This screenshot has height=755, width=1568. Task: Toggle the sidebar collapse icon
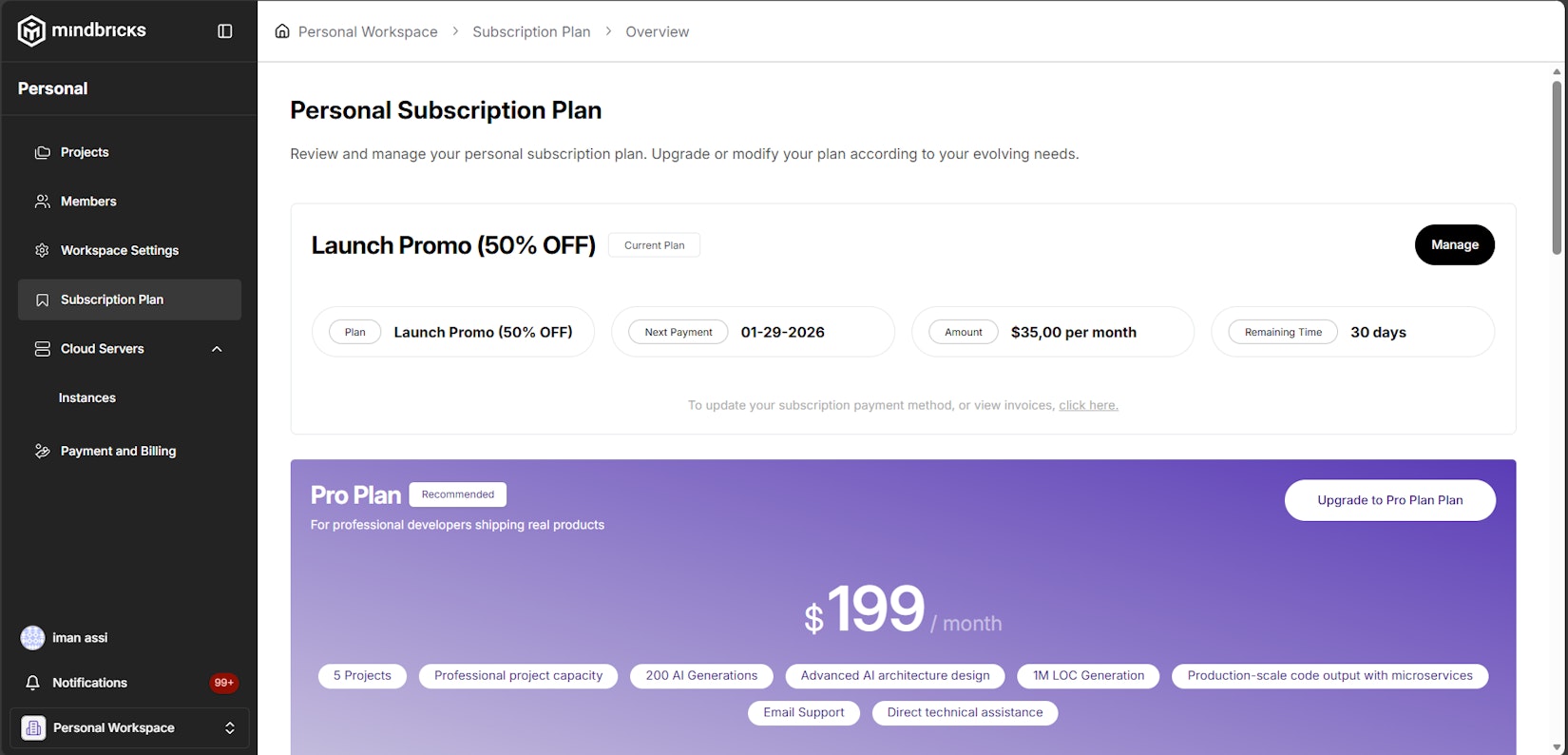click(x=225, y=31)
